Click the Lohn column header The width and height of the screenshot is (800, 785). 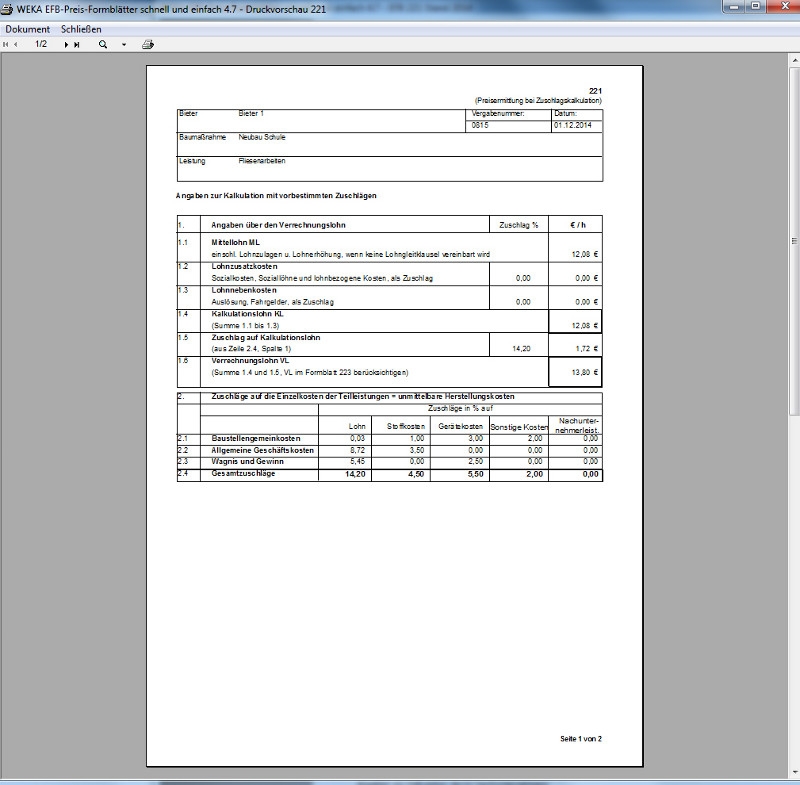[x=357, y=426]
